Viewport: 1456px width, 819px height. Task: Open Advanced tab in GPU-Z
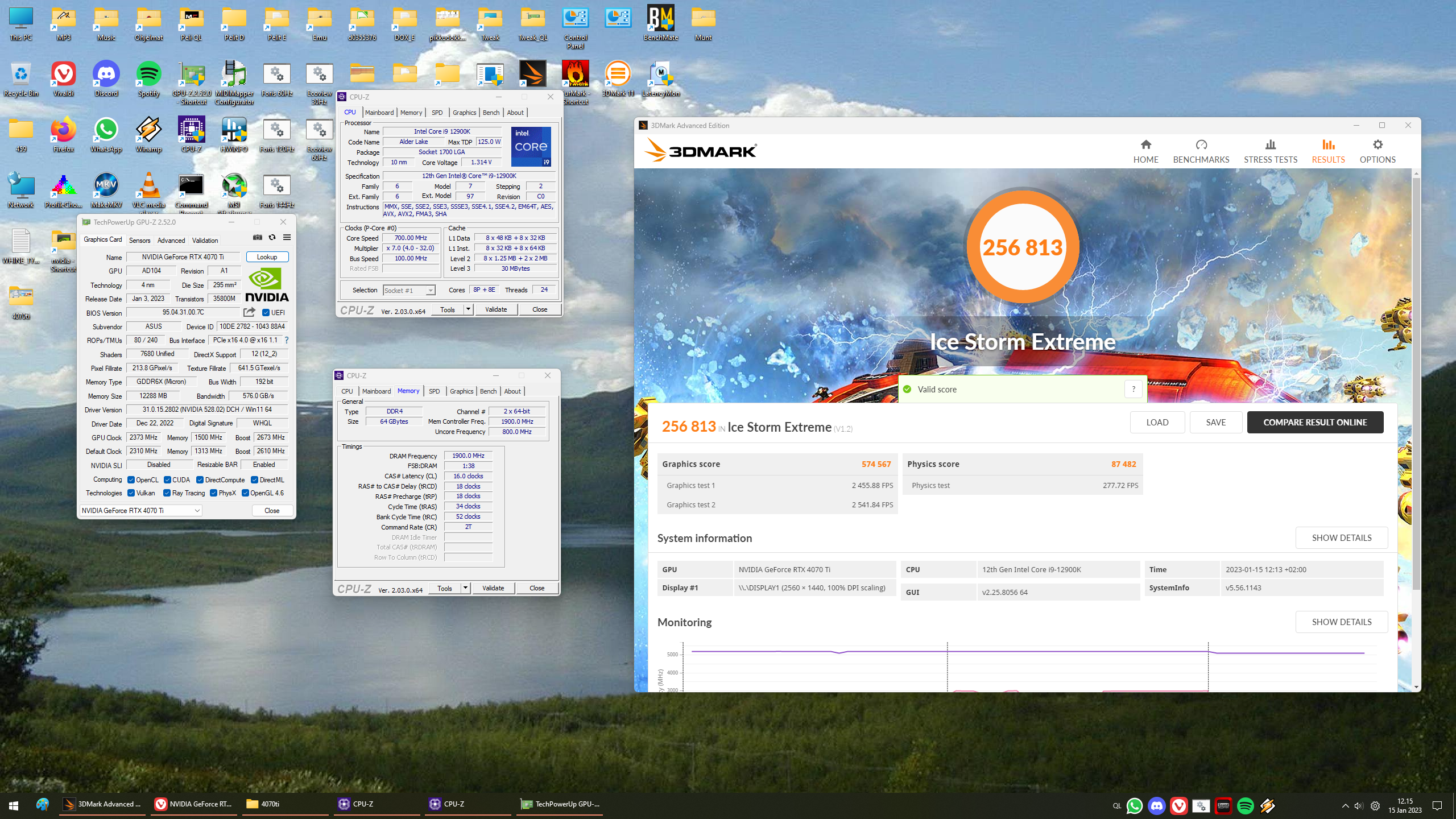[171, 240]
